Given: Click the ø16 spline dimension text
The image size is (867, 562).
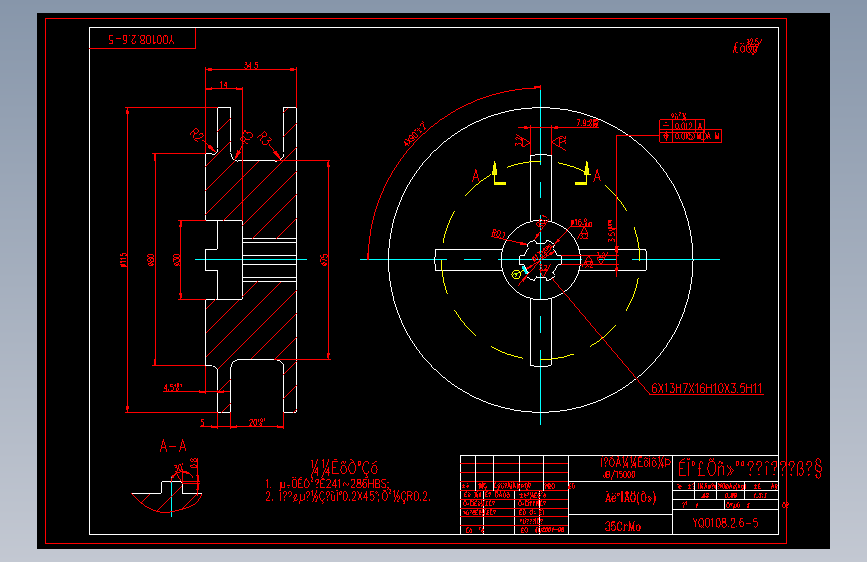Looking at the screenshot, I should click(581, 222).
